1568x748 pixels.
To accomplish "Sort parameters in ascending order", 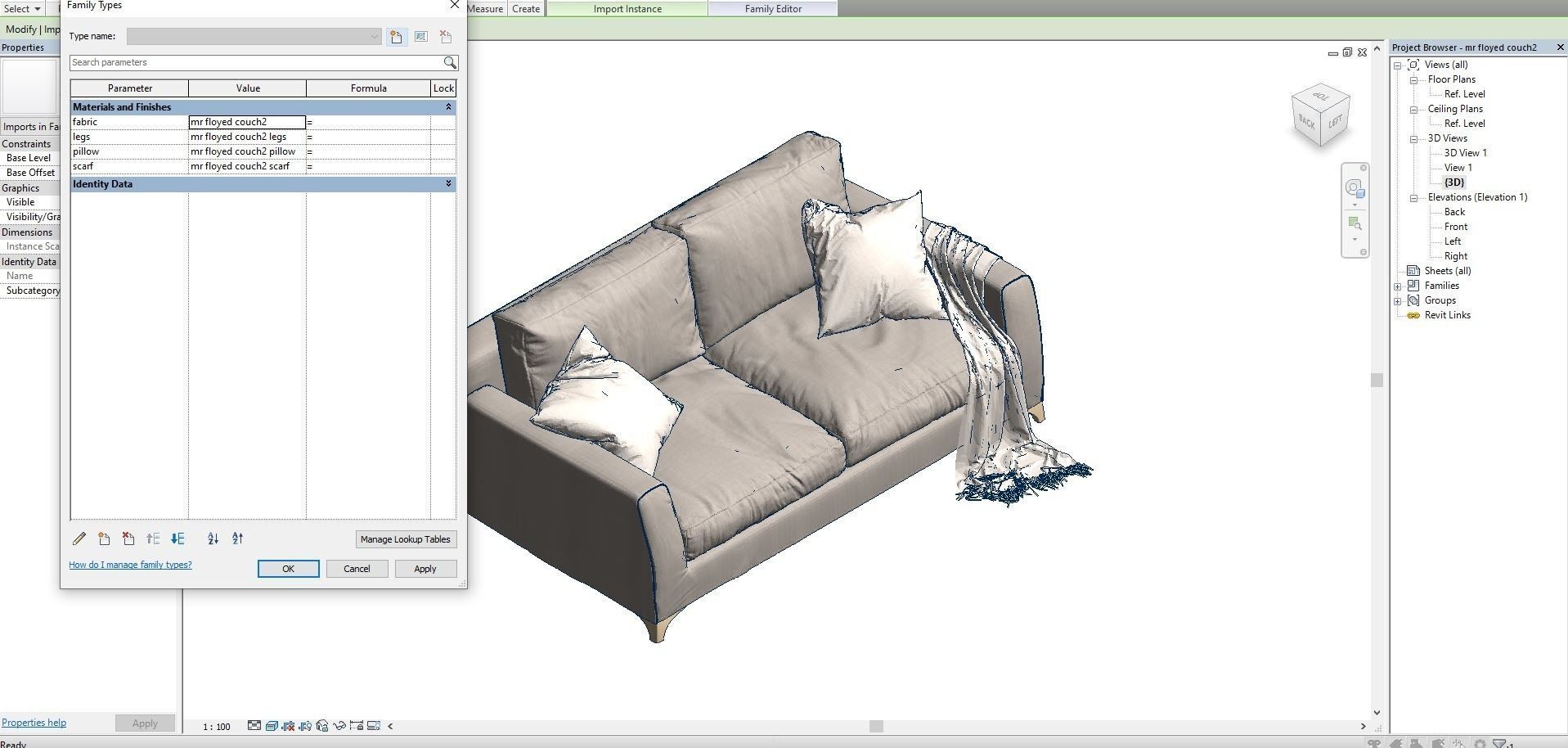I will coord(213,538).
